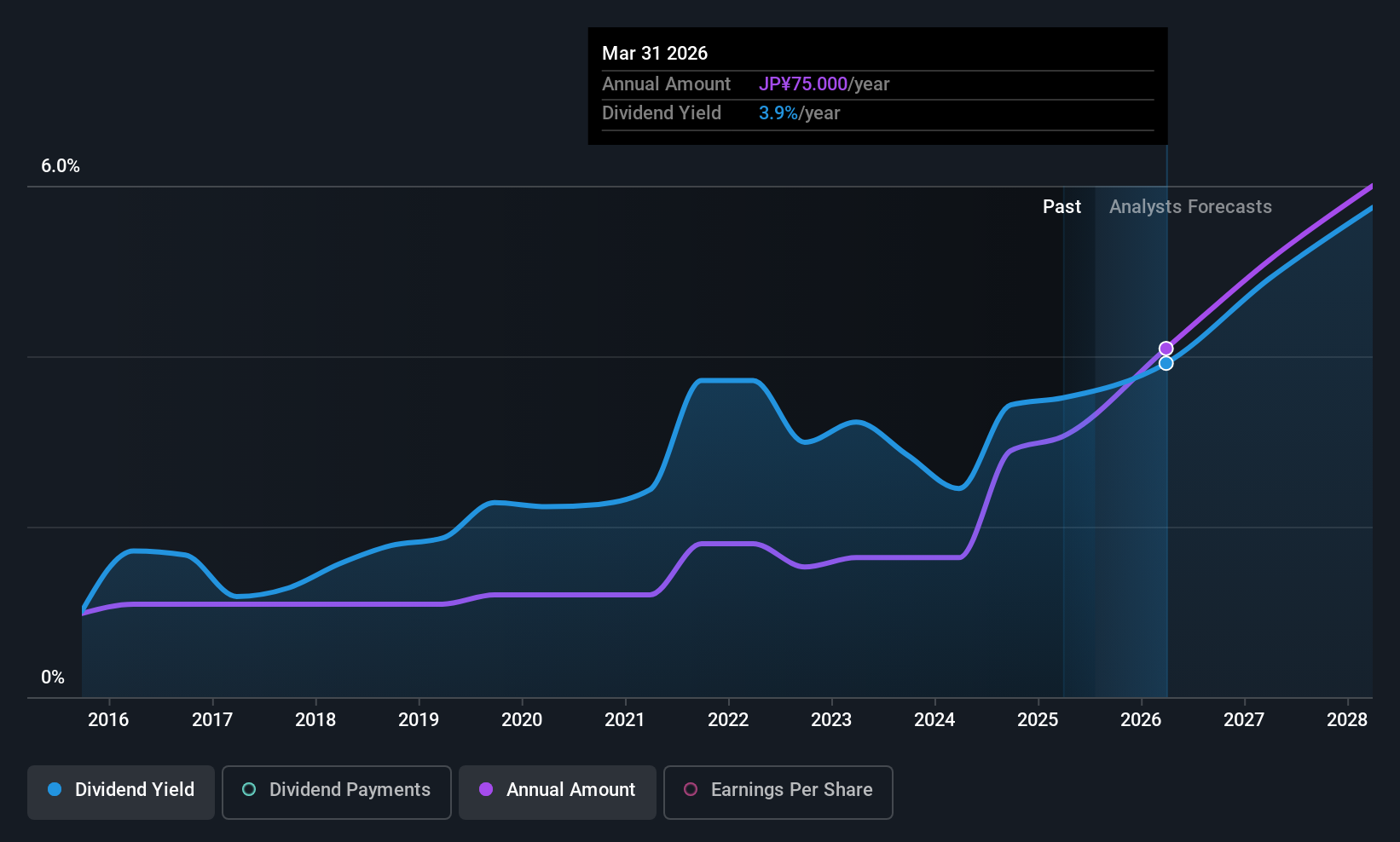Click the 2019 x-axis label

419,720
